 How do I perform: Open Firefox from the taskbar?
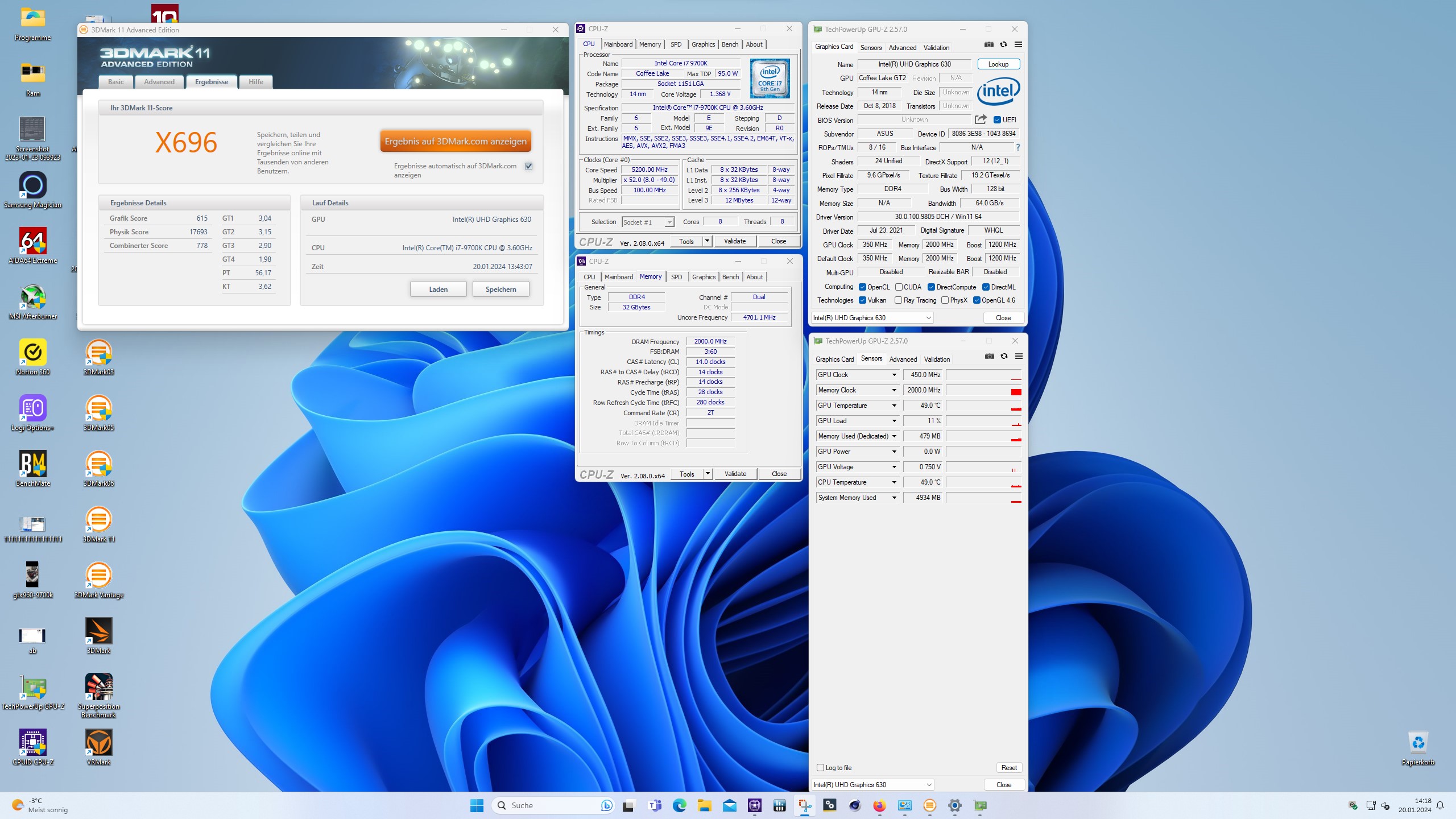point(879,805)
